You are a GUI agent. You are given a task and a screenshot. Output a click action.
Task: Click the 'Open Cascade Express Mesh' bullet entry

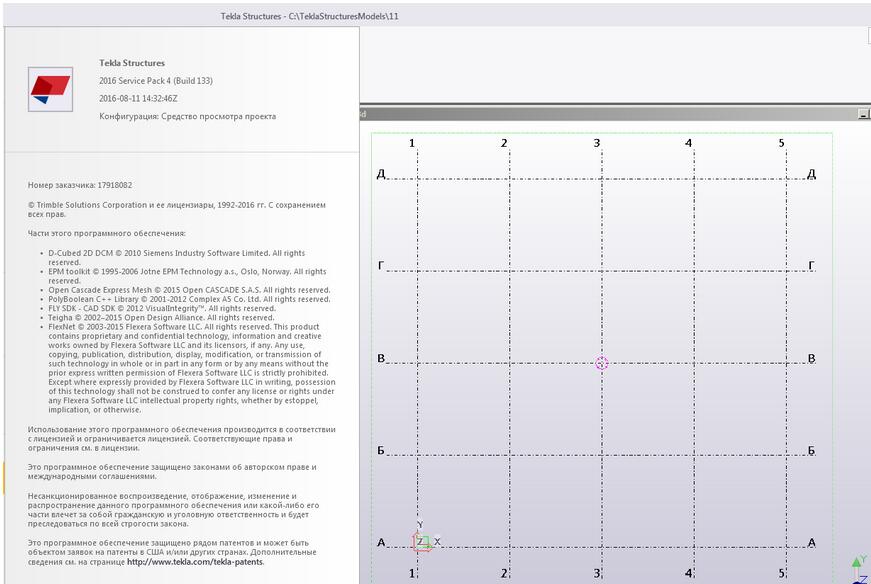189,290
